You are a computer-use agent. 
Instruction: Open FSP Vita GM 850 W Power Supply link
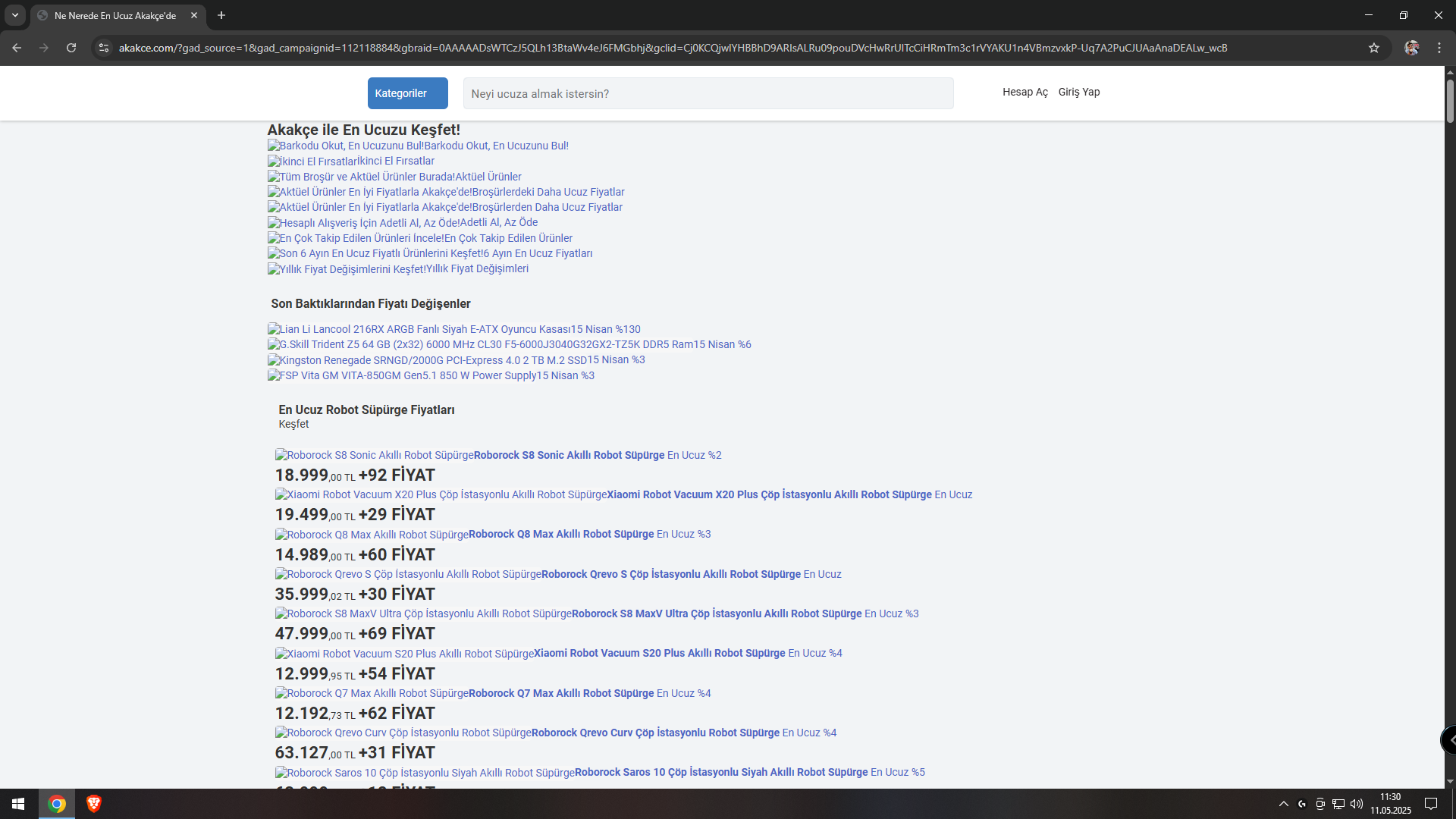[x=431, y=375]
